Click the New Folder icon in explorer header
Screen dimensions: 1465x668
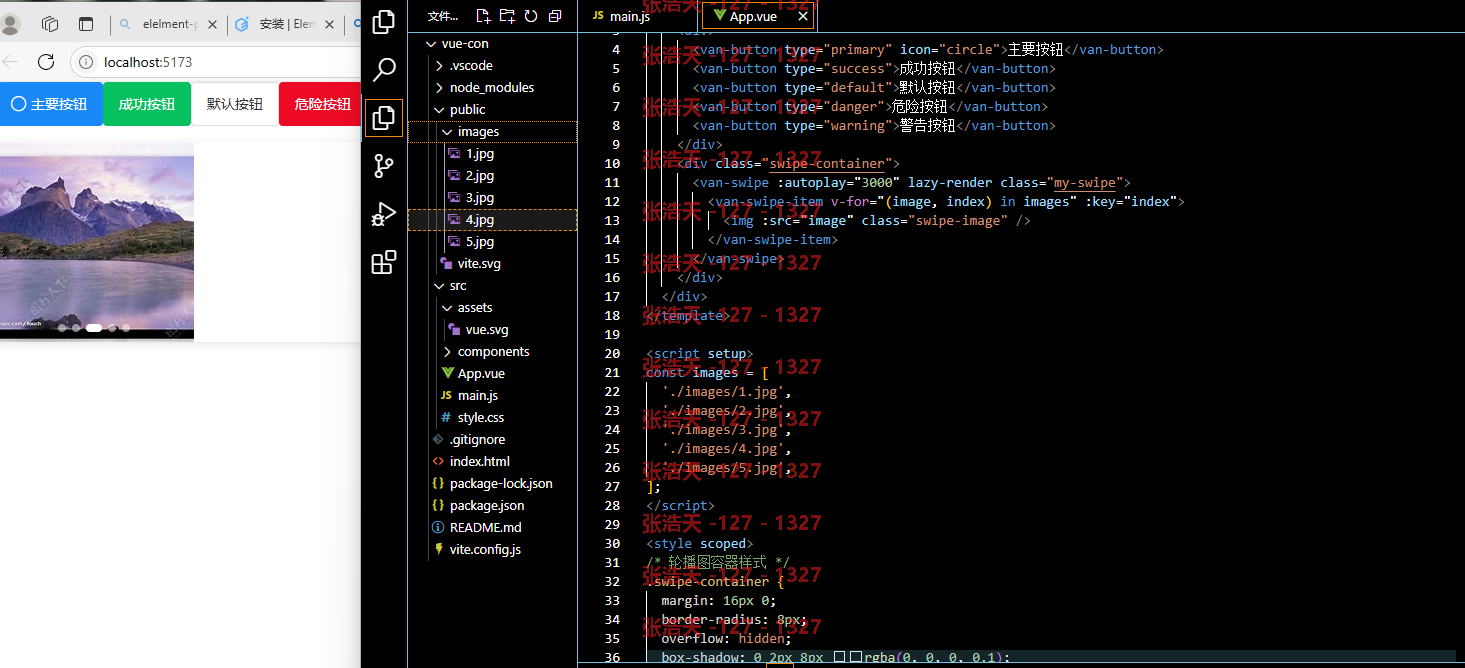coord(507,16)
